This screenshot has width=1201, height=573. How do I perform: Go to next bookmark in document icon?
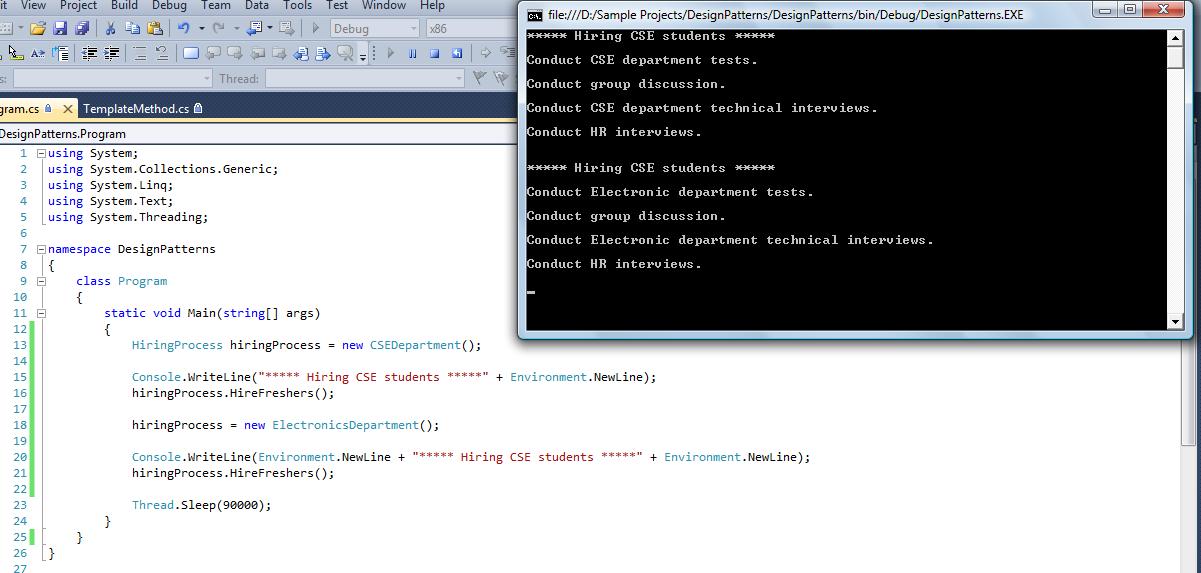[322, 53]
